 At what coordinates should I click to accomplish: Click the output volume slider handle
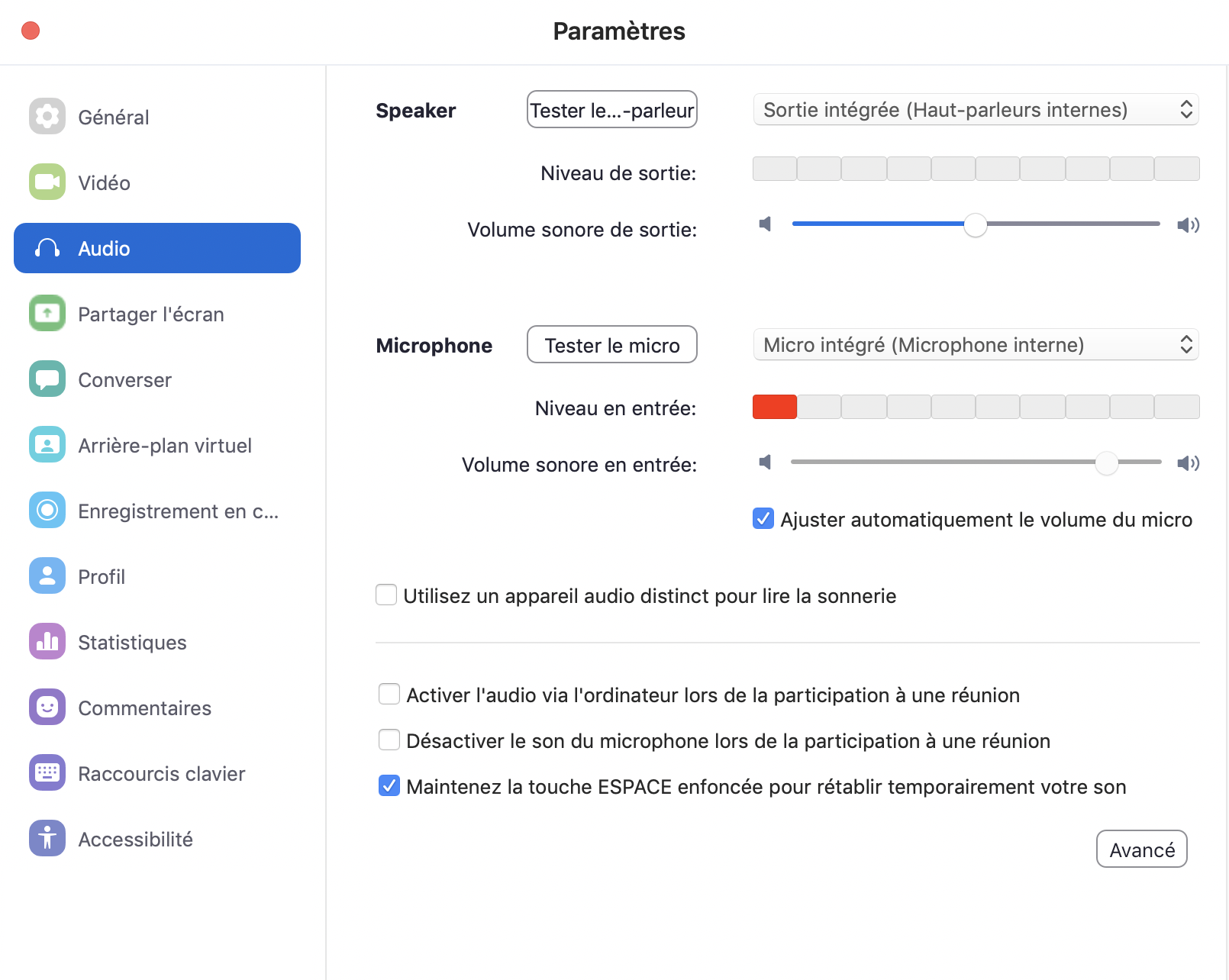pos(975,225)
